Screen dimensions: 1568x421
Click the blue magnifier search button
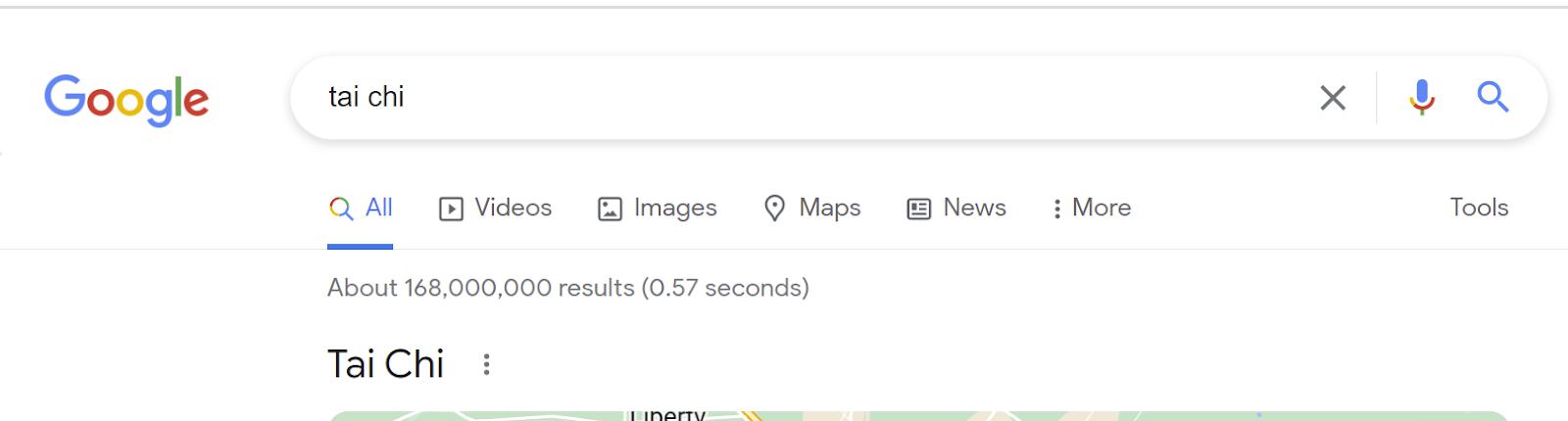click(x=1493, y=97)
